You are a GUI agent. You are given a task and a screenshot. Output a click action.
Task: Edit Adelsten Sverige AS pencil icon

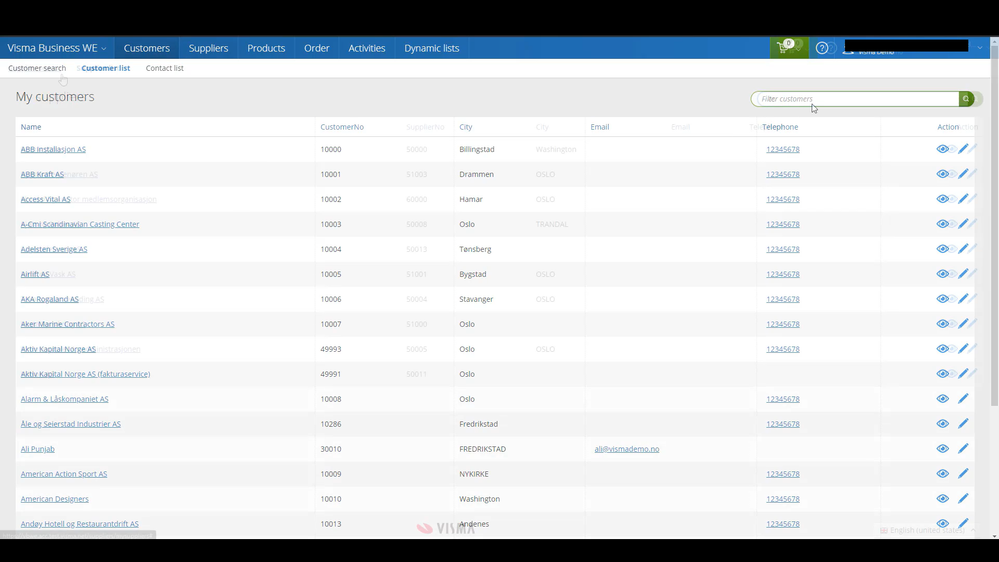tap(963, 249)
